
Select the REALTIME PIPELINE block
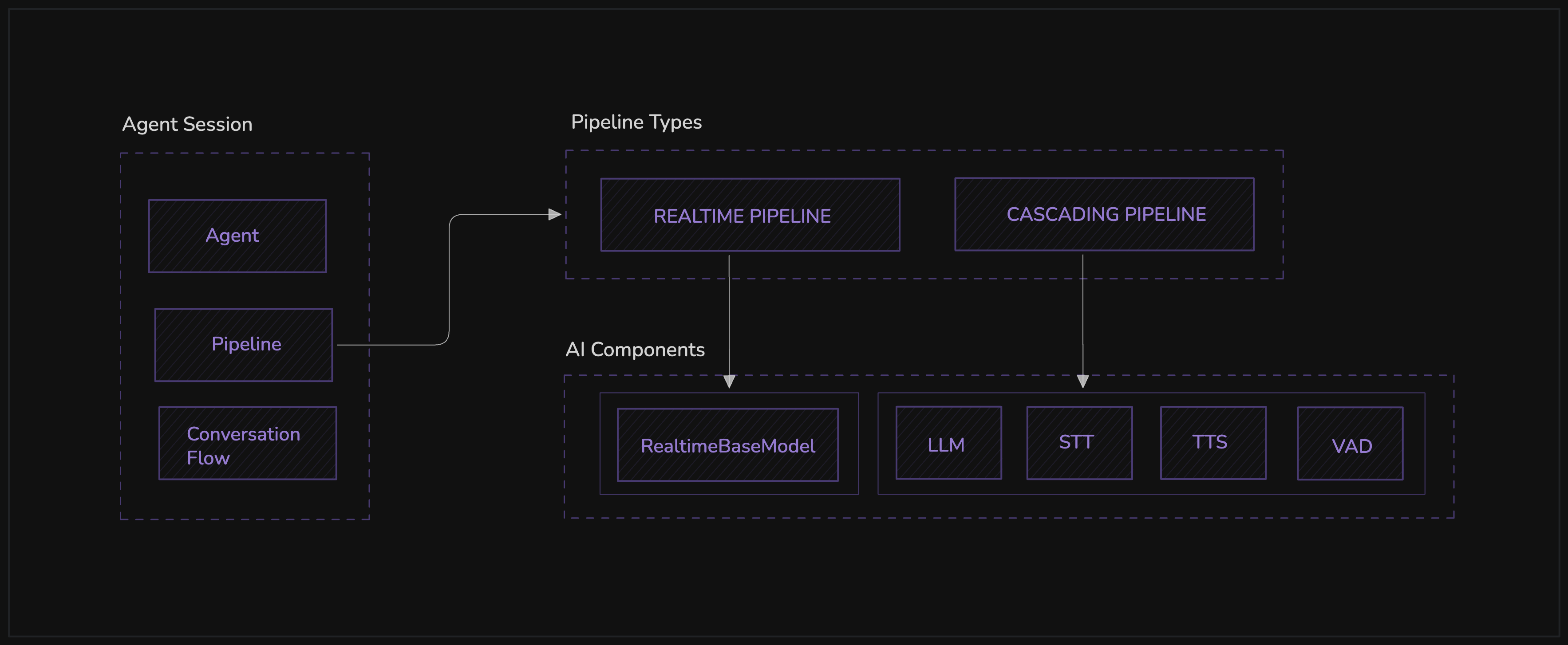(x=750, y=215)
